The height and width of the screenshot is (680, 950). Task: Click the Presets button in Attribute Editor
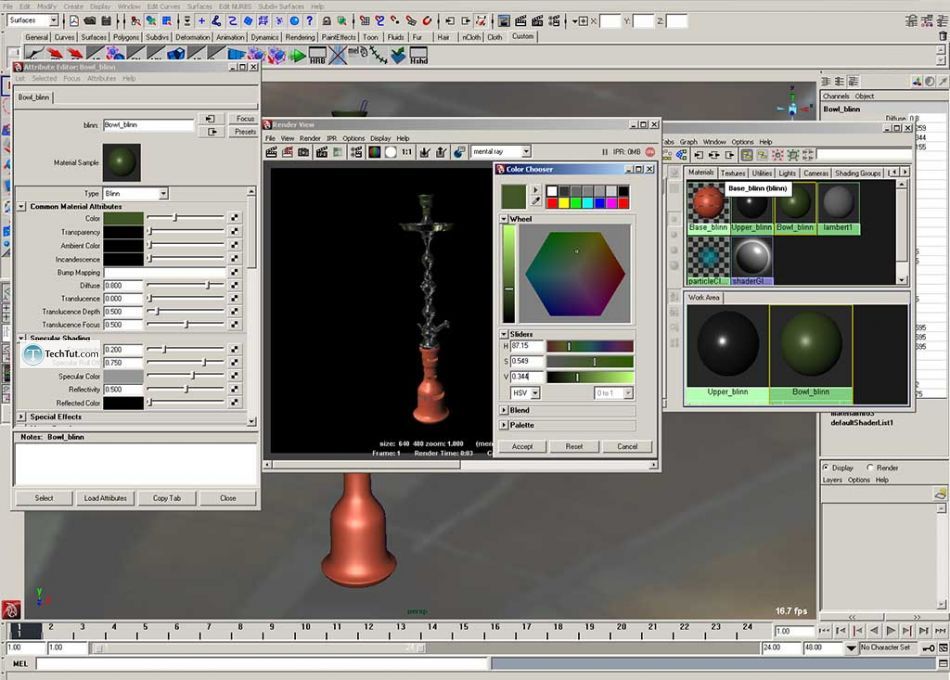click(244, 132)
